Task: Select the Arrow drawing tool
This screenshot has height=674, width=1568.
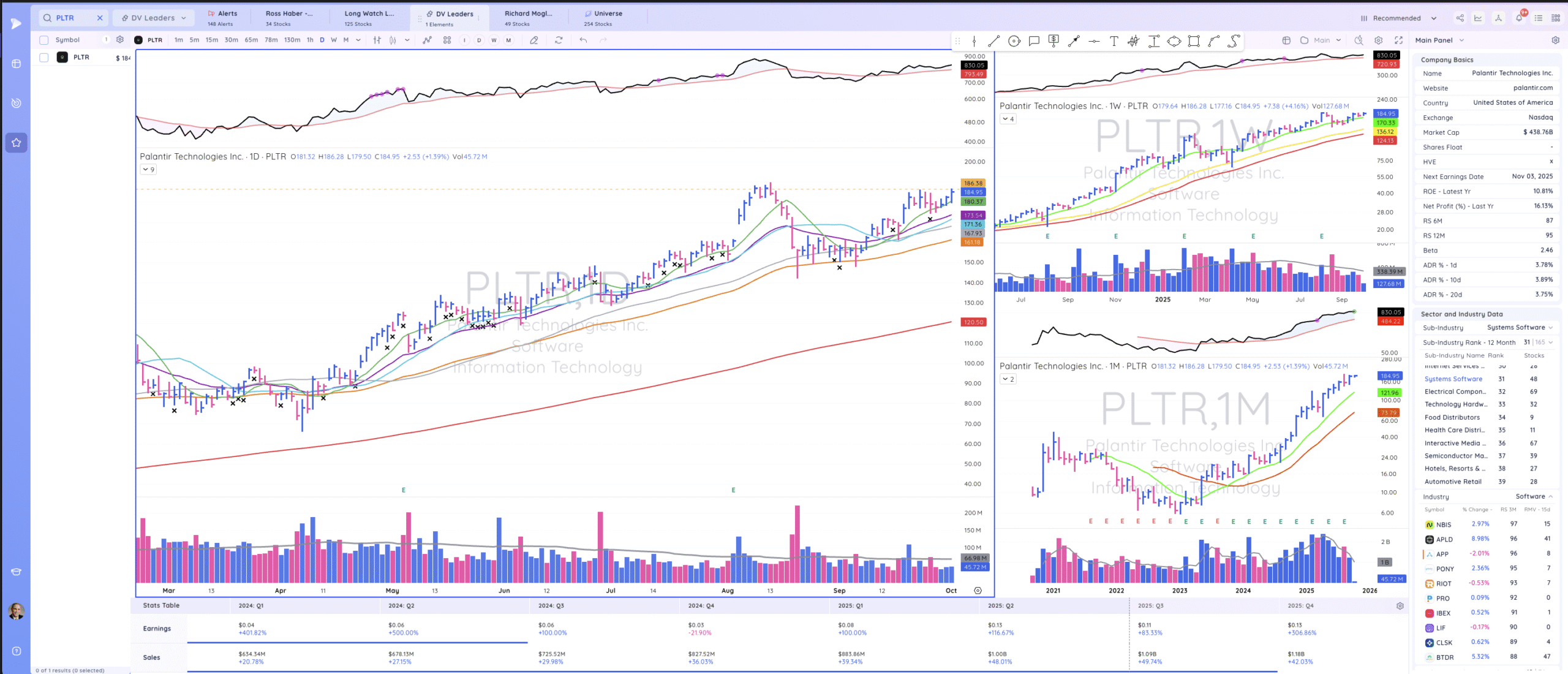Action: (x=1074, y=40)
